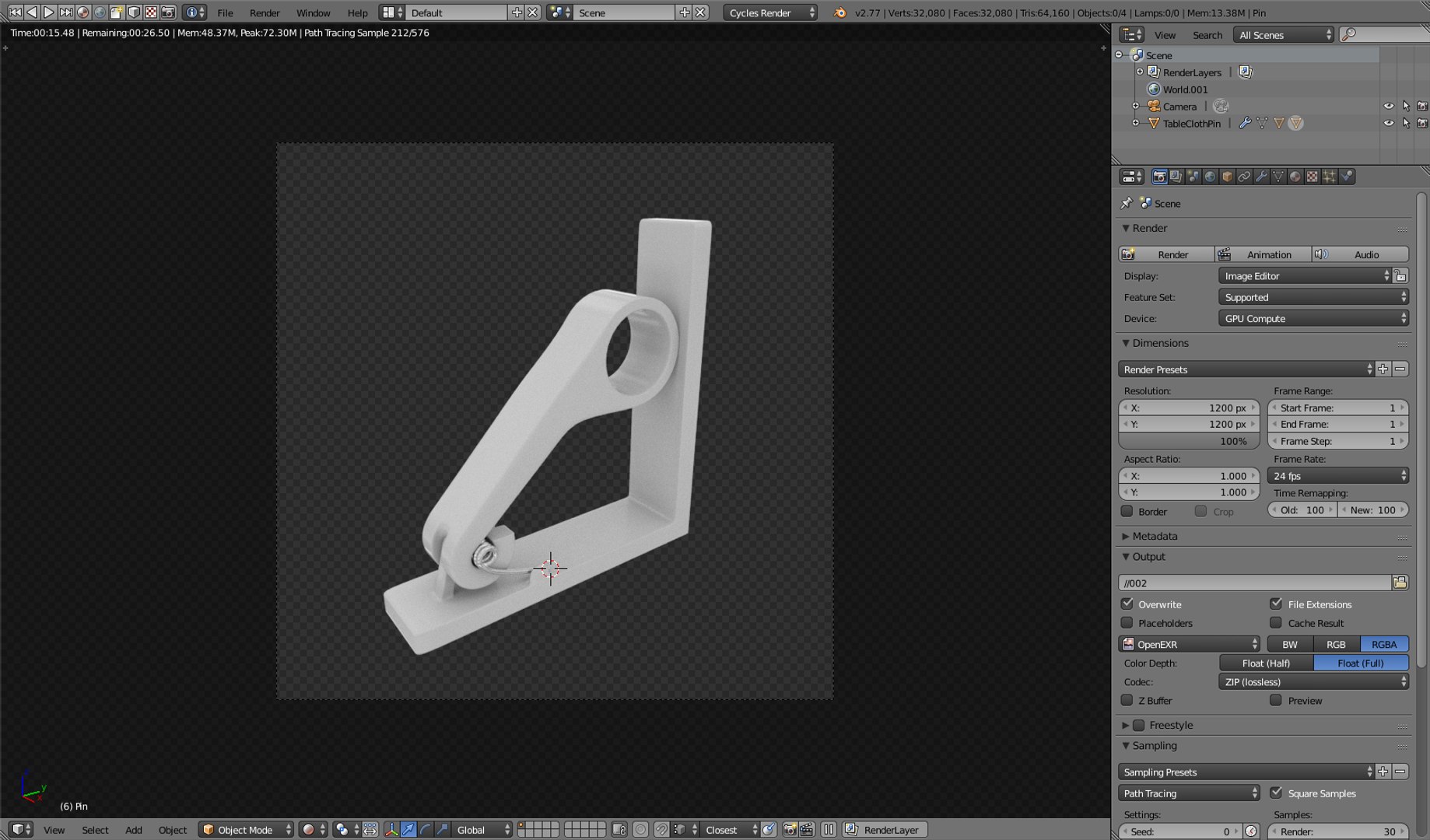Open the Device dropdown (GPU Compute)

pyautogui.click(x=1313, y=318)
